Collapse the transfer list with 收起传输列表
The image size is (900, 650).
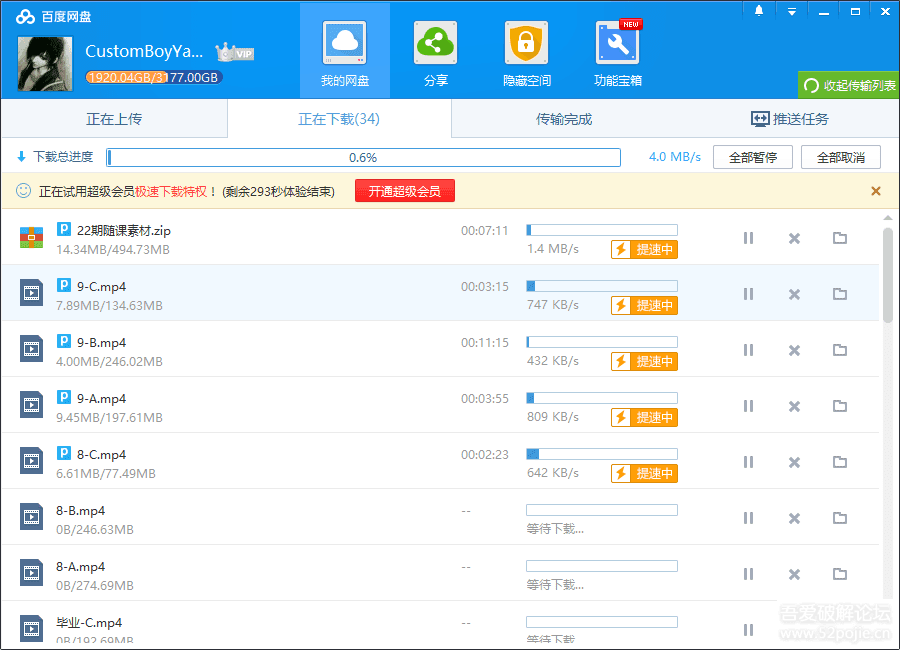(848, 85)
